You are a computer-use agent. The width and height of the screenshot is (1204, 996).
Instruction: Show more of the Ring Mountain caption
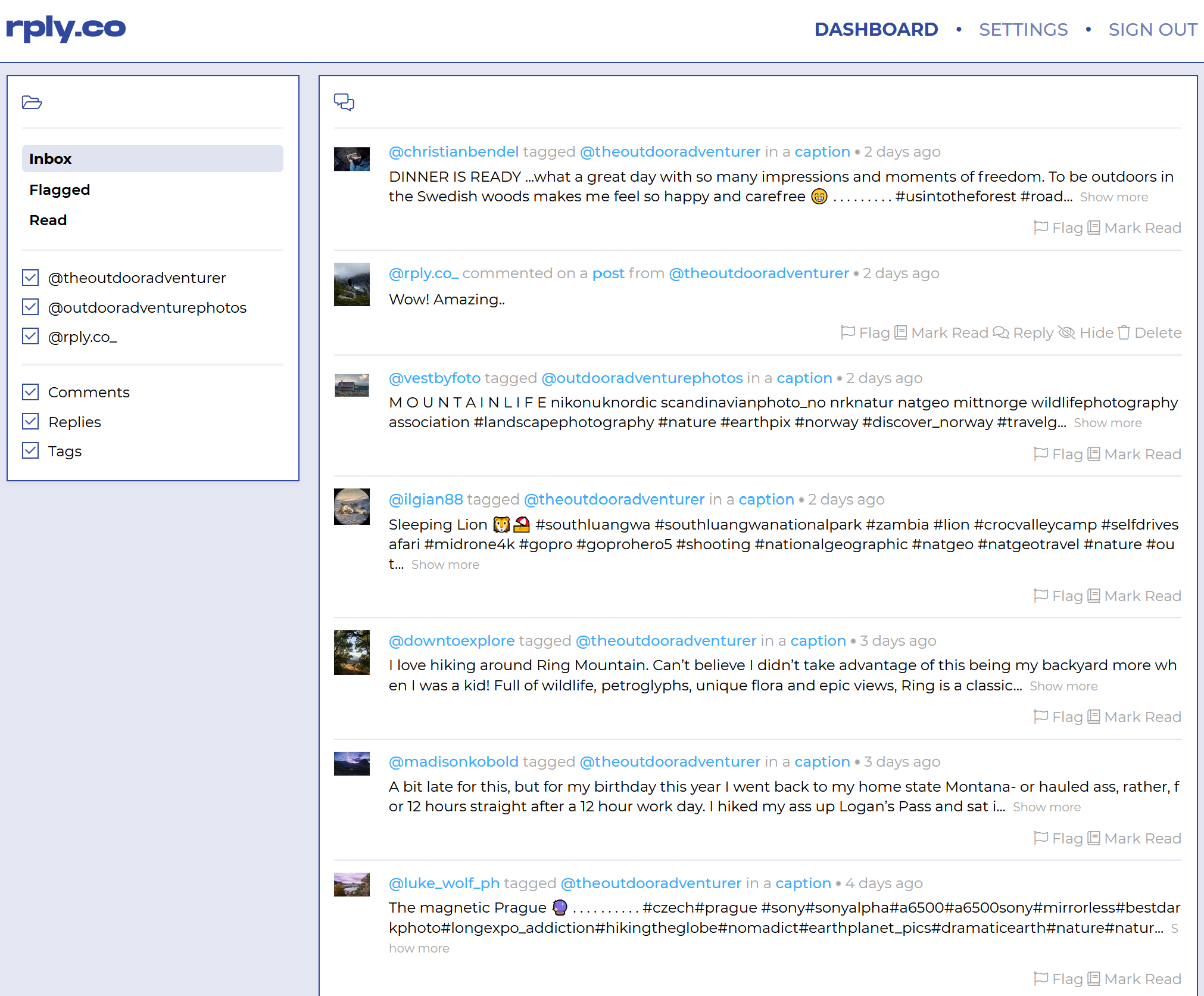(1063, 686)
